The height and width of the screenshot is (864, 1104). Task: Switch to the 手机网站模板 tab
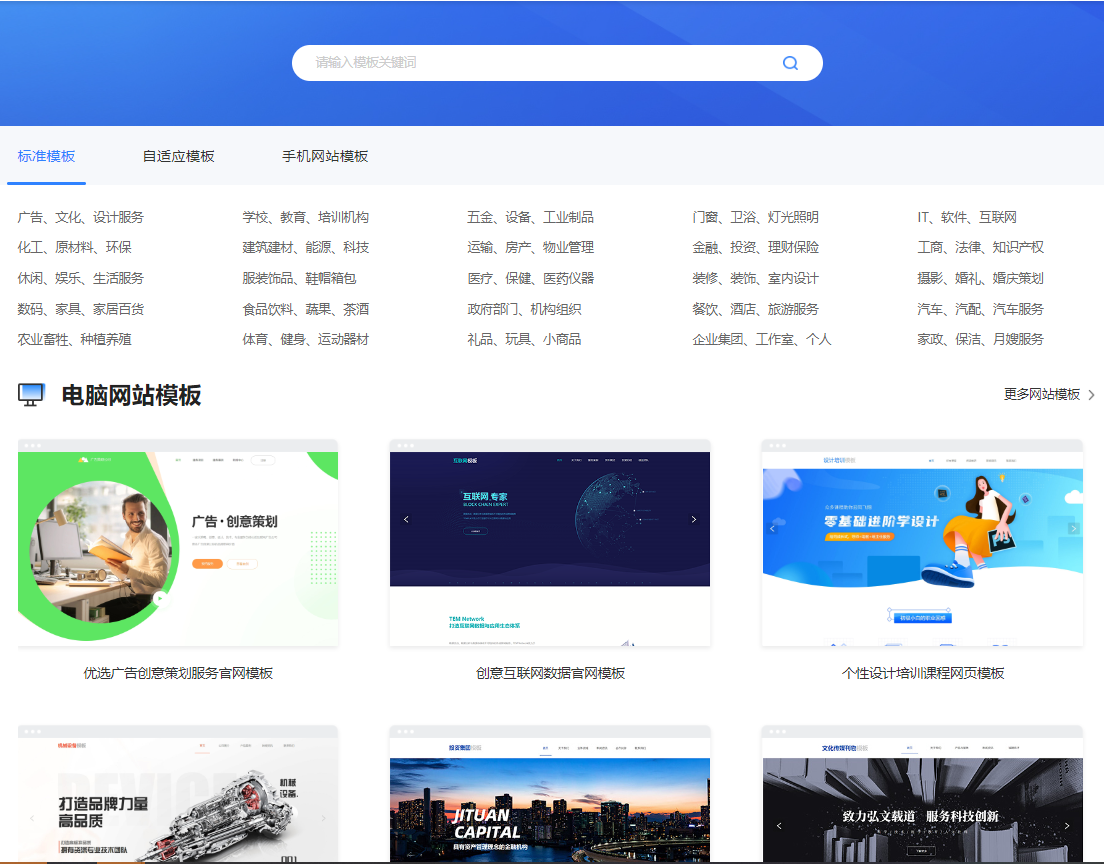(x=325, y=156)
